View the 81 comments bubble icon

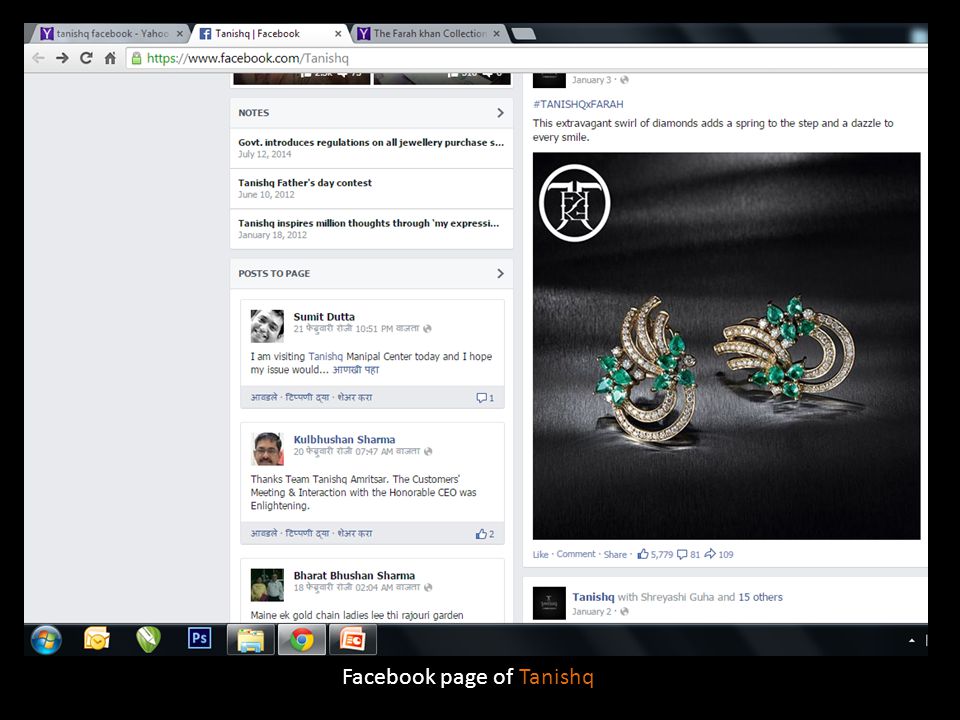pos(682,554)
